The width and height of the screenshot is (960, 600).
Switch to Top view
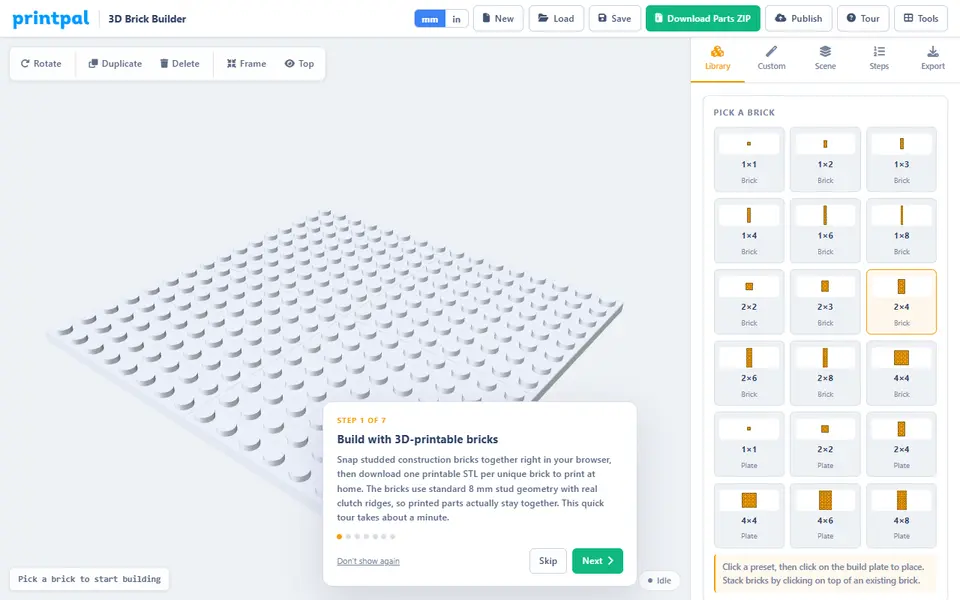click(x=299, y=64)
